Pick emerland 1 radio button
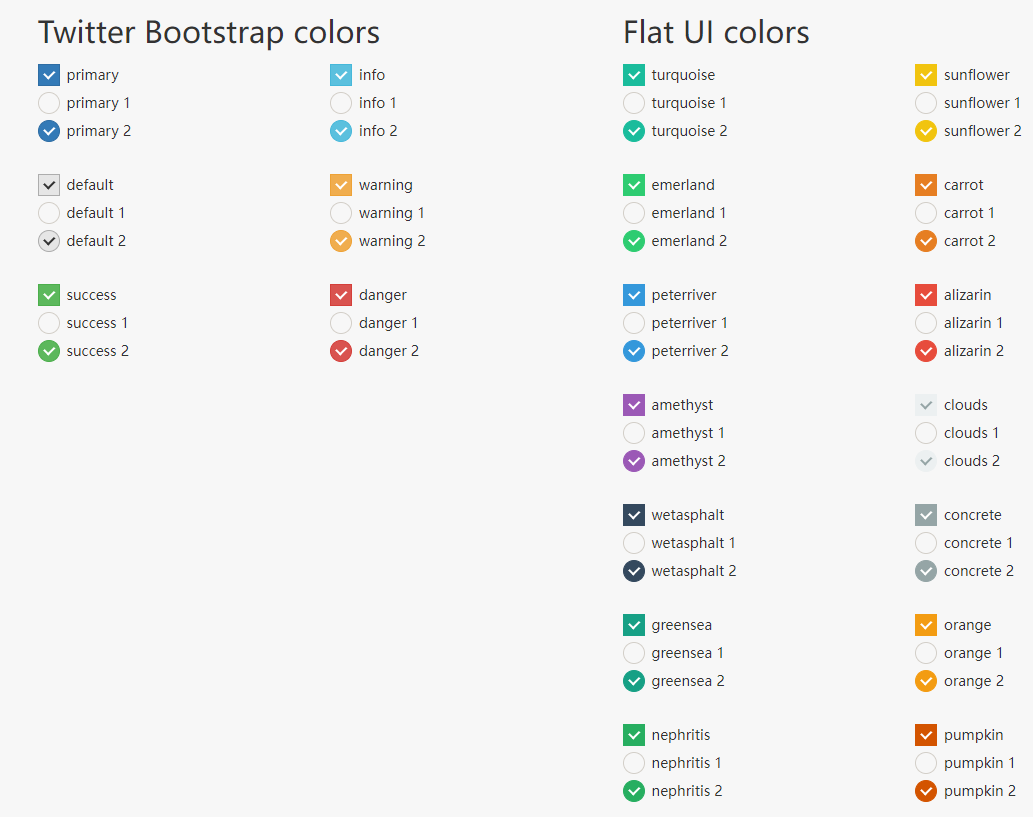This screenshot has height=817, width=1033. coord(634,213)
